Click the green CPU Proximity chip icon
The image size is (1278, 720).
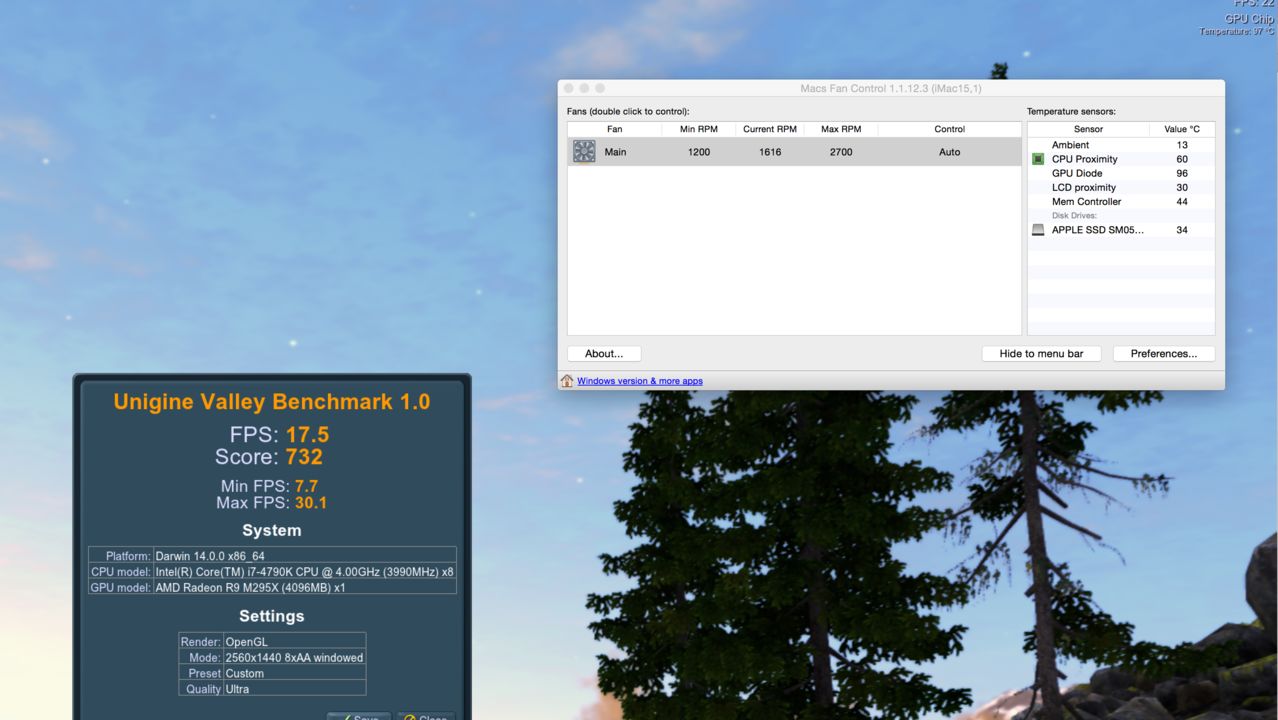point(1038,159)
